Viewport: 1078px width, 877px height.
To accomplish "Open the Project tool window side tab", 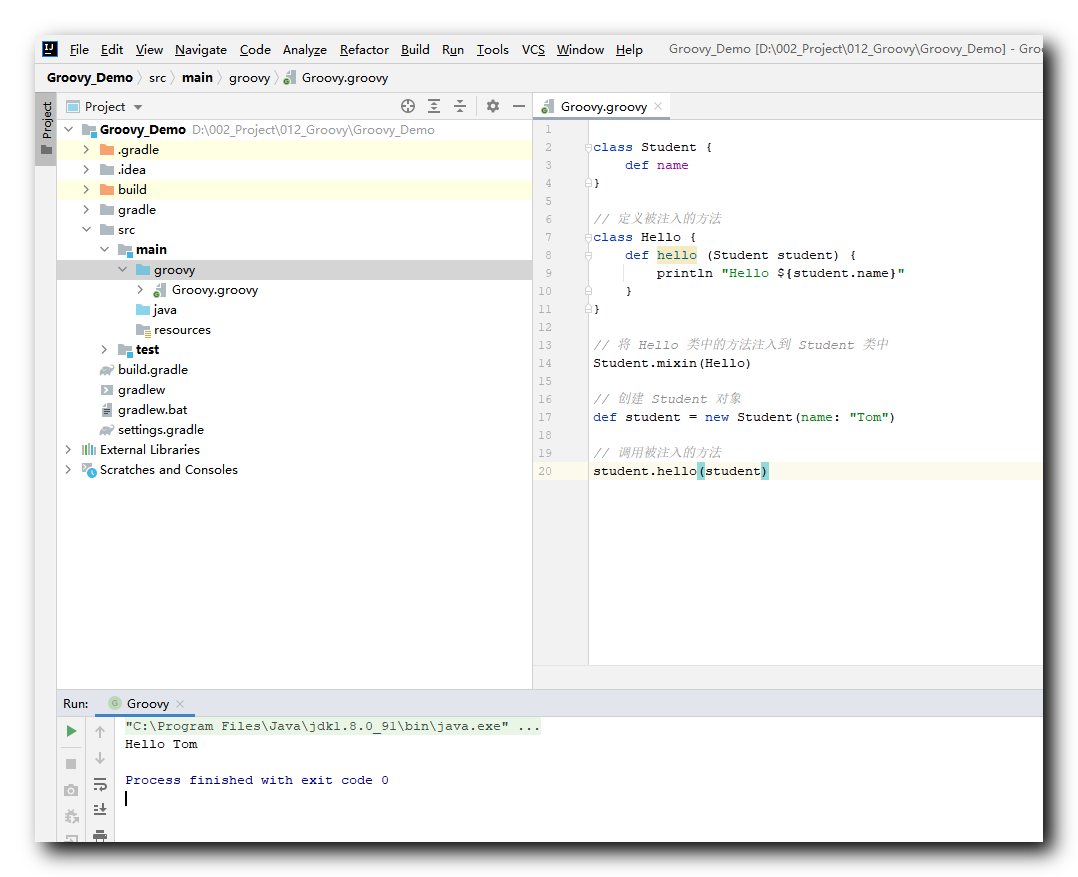I will point(46,129).
